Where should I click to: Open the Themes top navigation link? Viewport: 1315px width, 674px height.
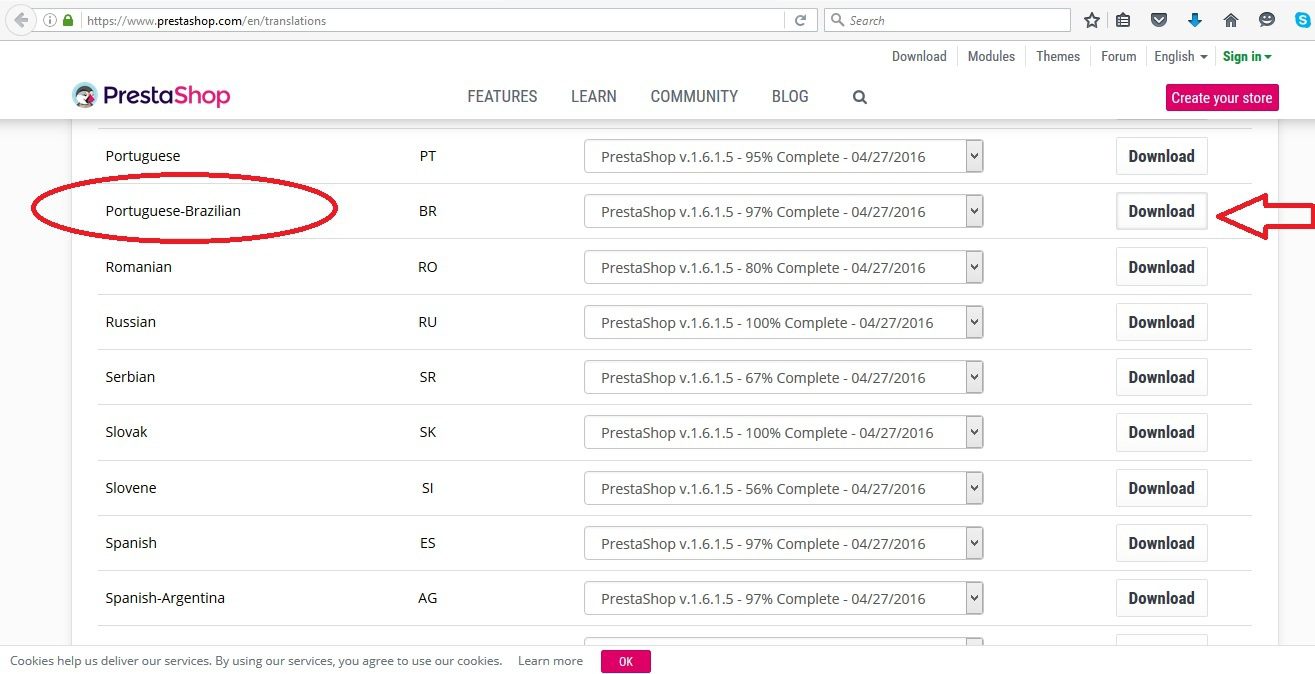pos(1058,56)
